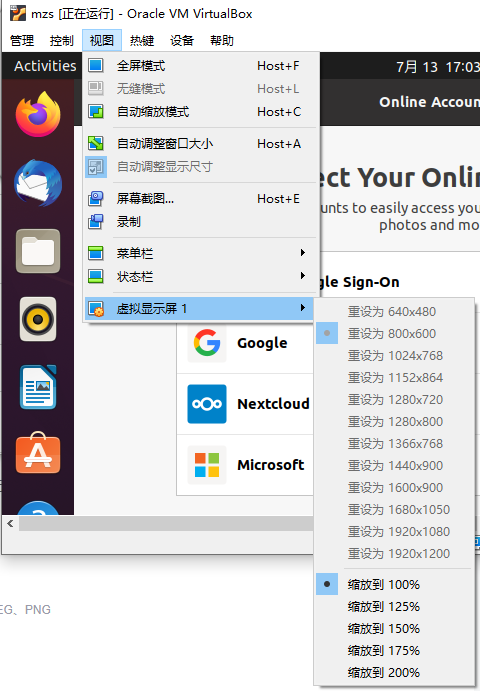This screenshot has height=691, width=480.
Task: Click the Nextcloud account logo
Action: click(207, 404)
